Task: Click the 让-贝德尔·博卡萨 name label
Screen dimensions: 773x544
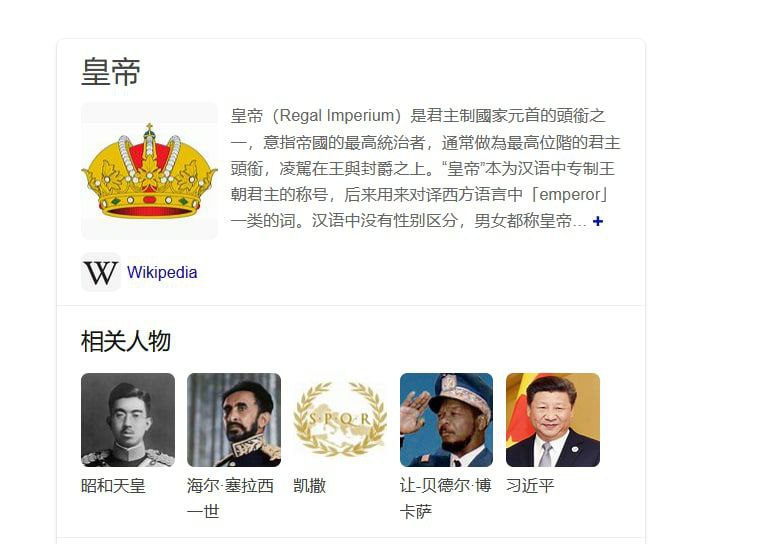Action: tap(445, 498)
